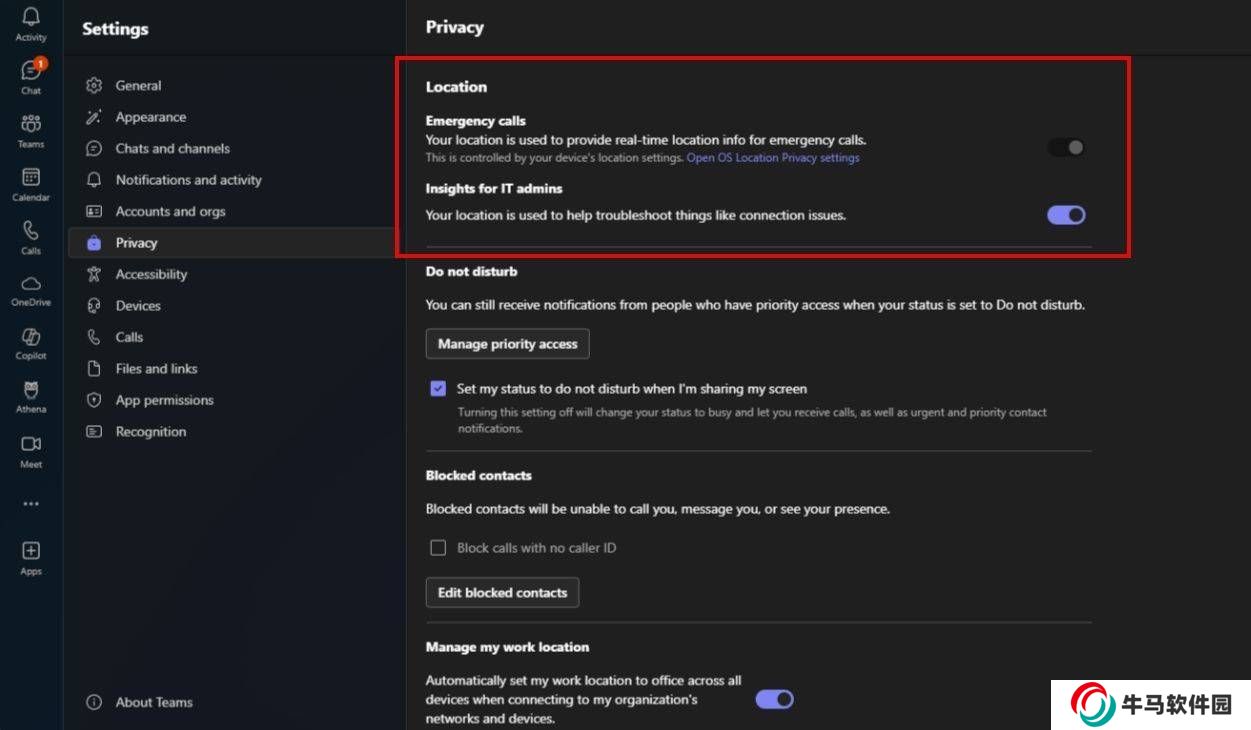Uncheck do not disturb when sharing screen
The height and width of the screenshot is (730, 1251).
pos(438,389)
